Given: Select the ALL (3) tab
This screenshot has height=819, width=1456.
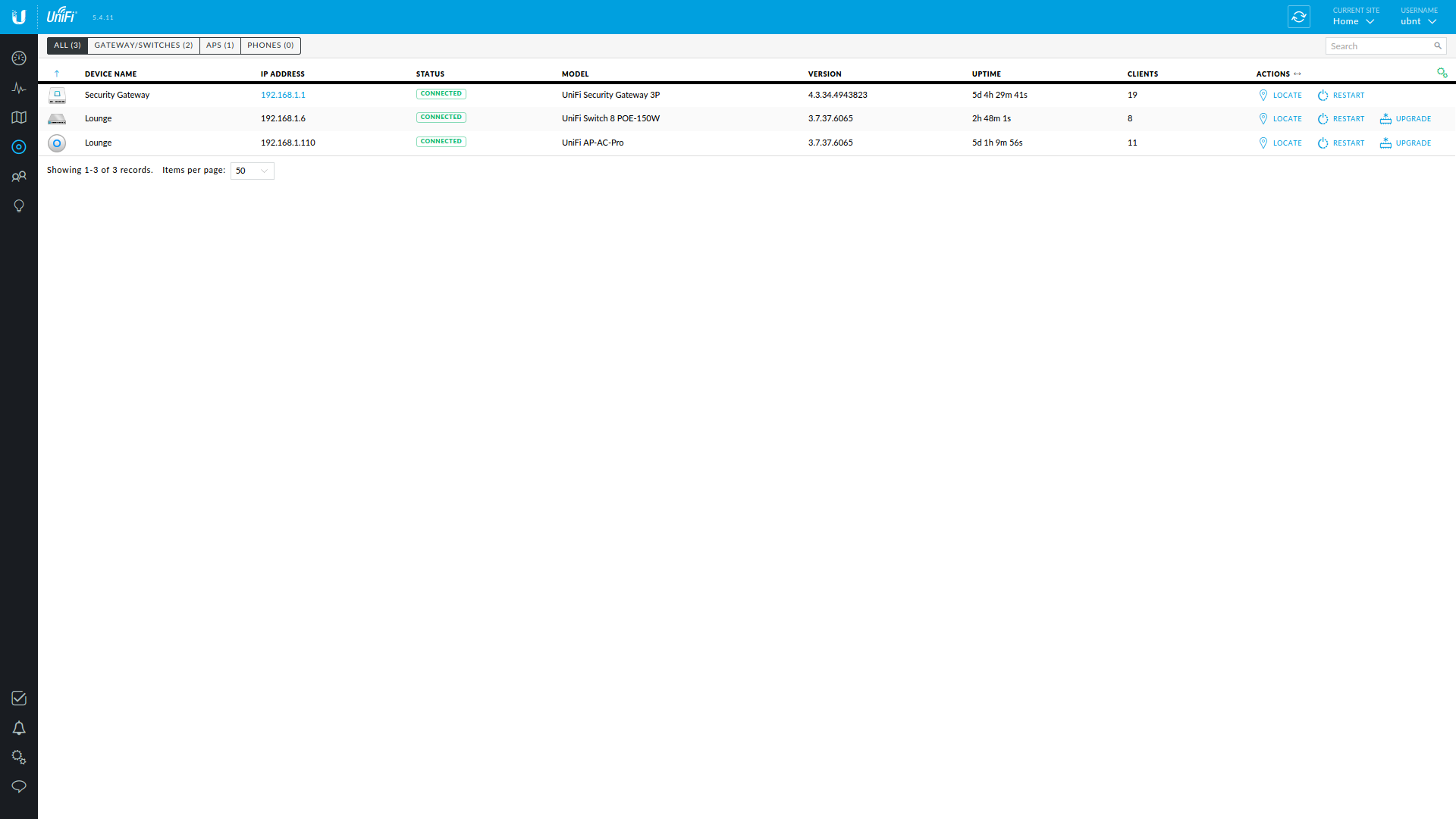Looking at the screenshot, I should point(67,45).
